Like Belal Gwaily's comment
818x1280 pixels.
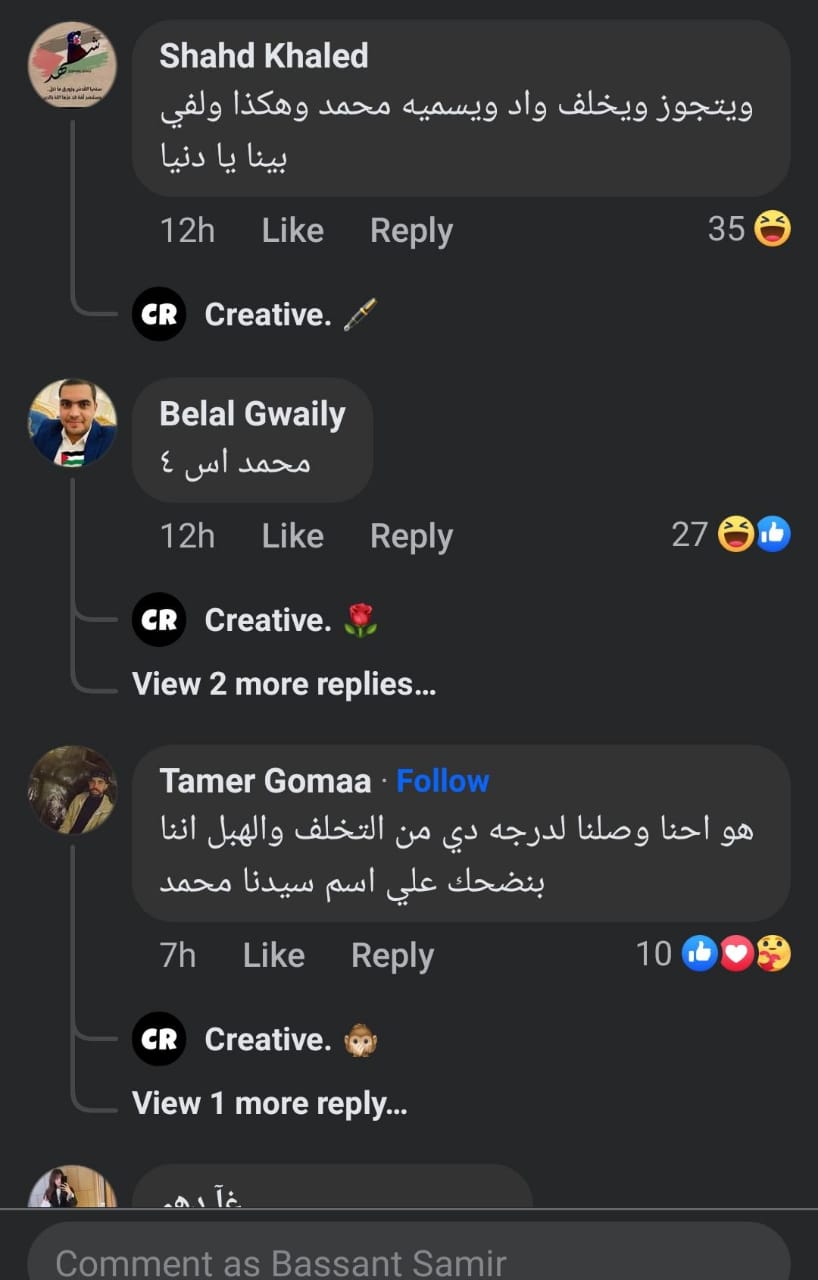[x=292, y=536]
